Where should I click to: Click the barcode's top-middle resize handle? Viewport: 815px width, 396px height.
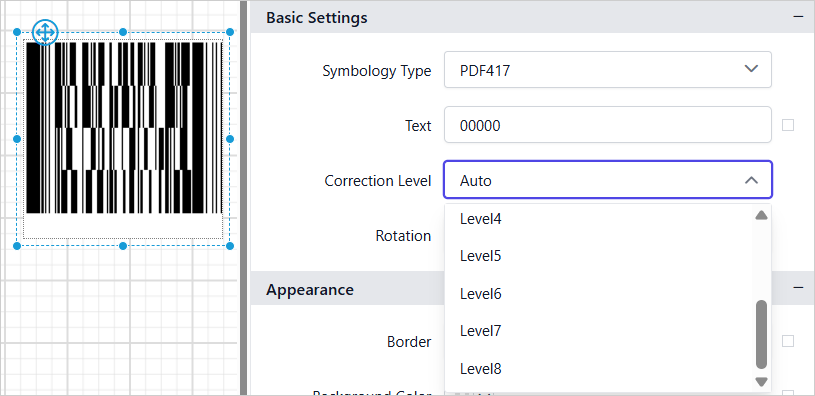123,32
